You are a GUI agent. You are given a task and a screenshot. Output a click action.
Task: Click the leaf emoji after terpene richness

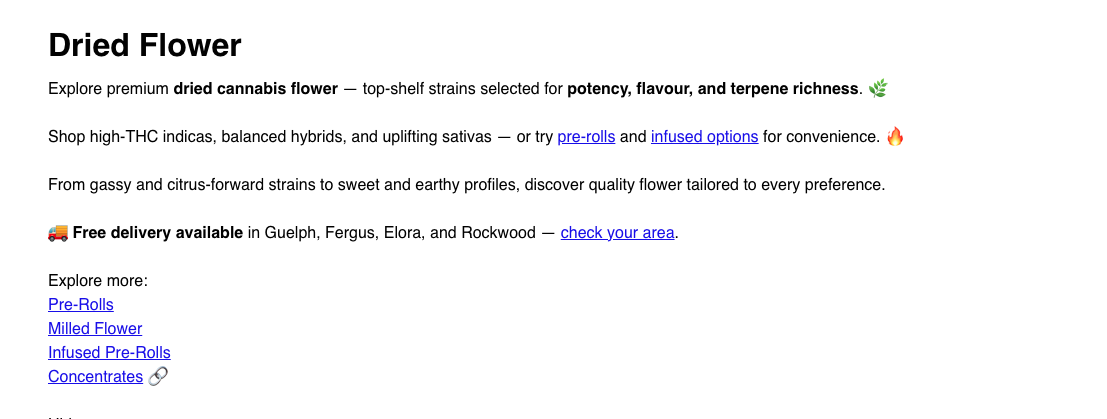click(x=878, y=89)
